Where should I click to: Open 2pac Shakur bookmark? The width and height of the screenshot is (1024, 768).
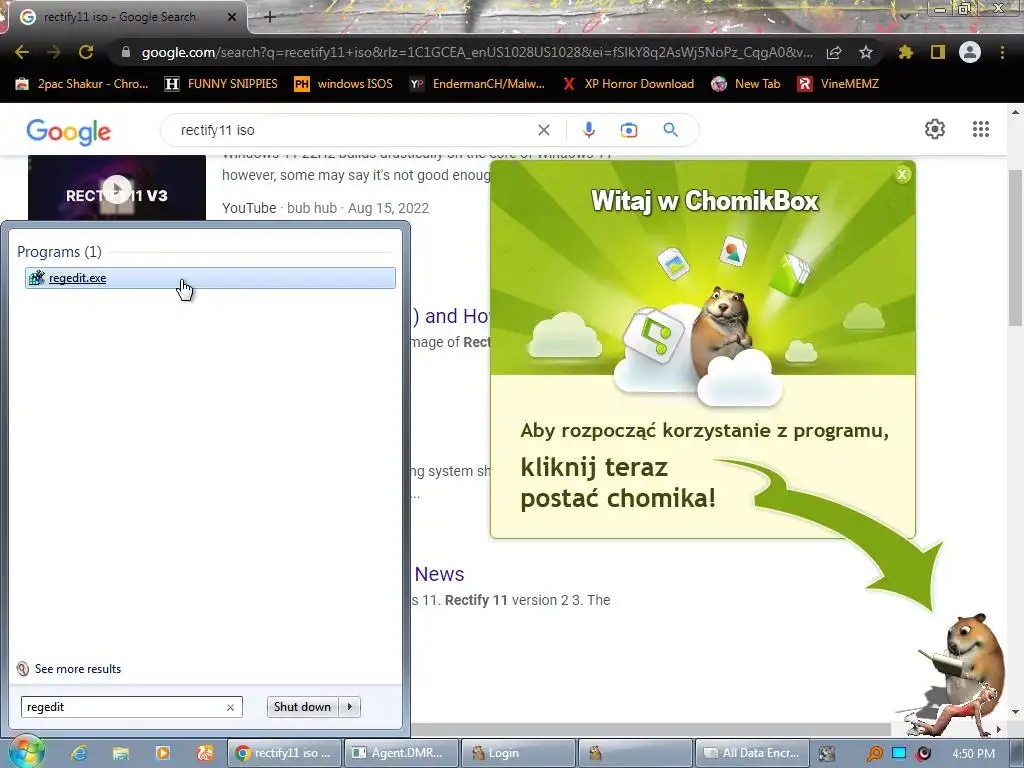(82, 84)
